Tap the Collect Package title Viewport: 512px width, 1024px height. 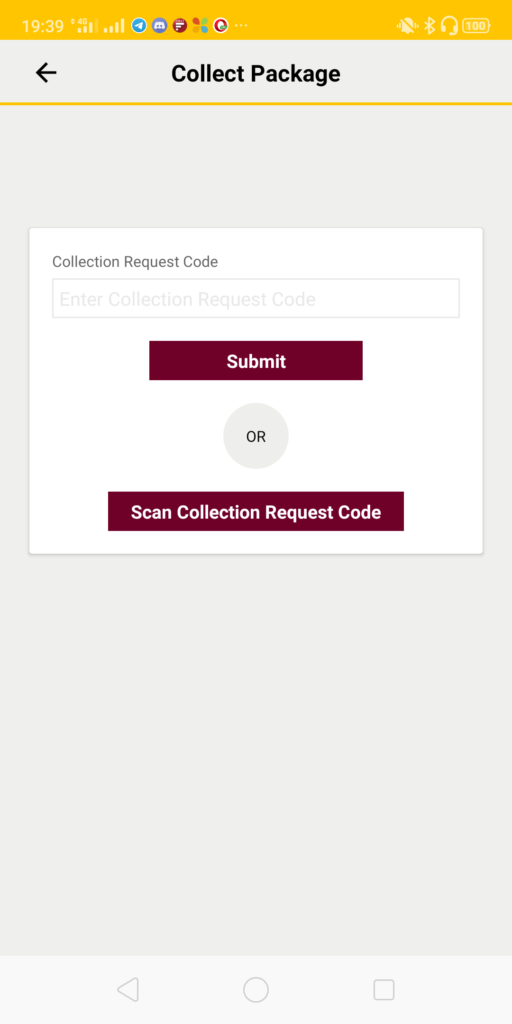tap(256, 74)
